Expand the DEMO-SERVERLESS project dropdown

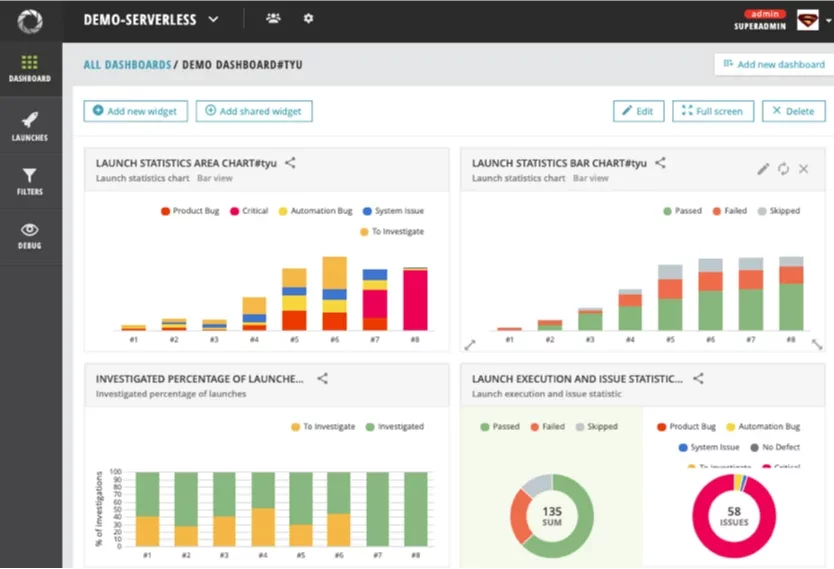pos(213,19)
